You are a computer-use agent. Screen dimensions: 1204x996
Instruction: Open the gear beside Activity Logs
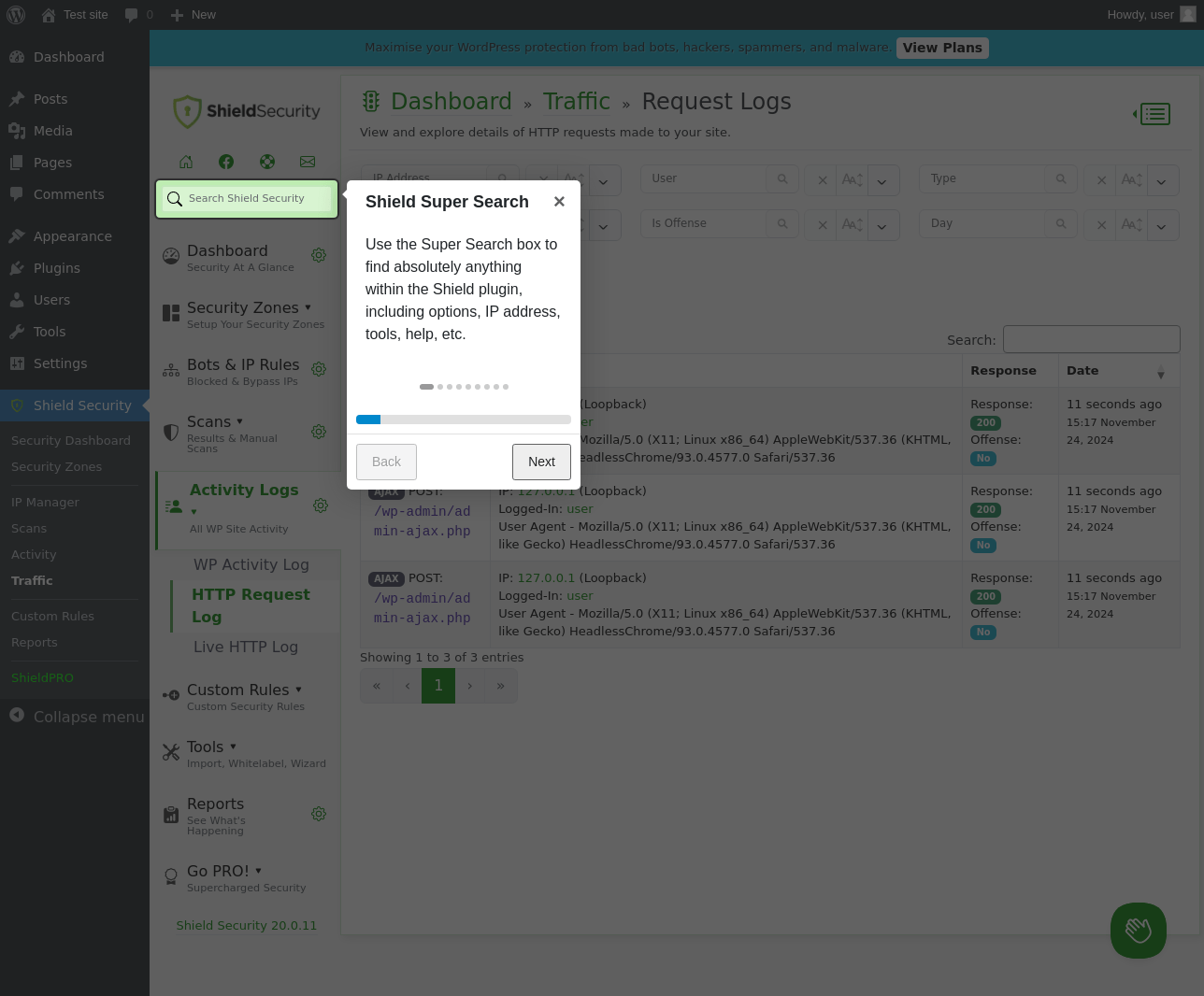[321, 505]
